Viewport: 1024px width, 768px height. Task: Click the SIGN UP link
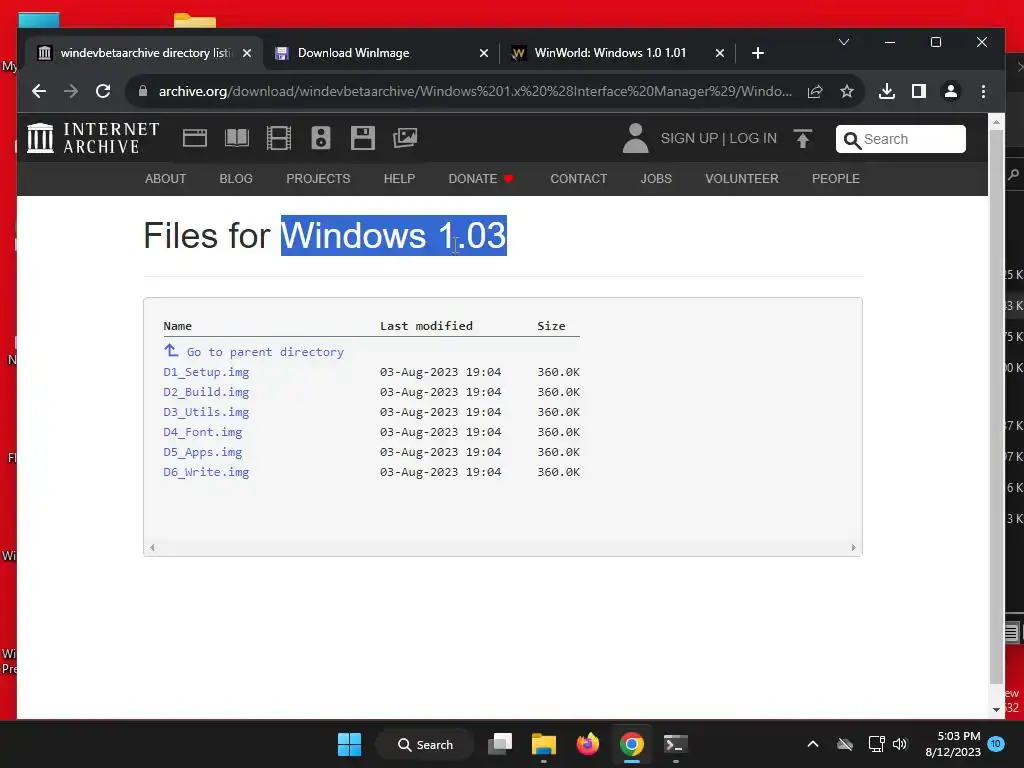pos(689,138)
